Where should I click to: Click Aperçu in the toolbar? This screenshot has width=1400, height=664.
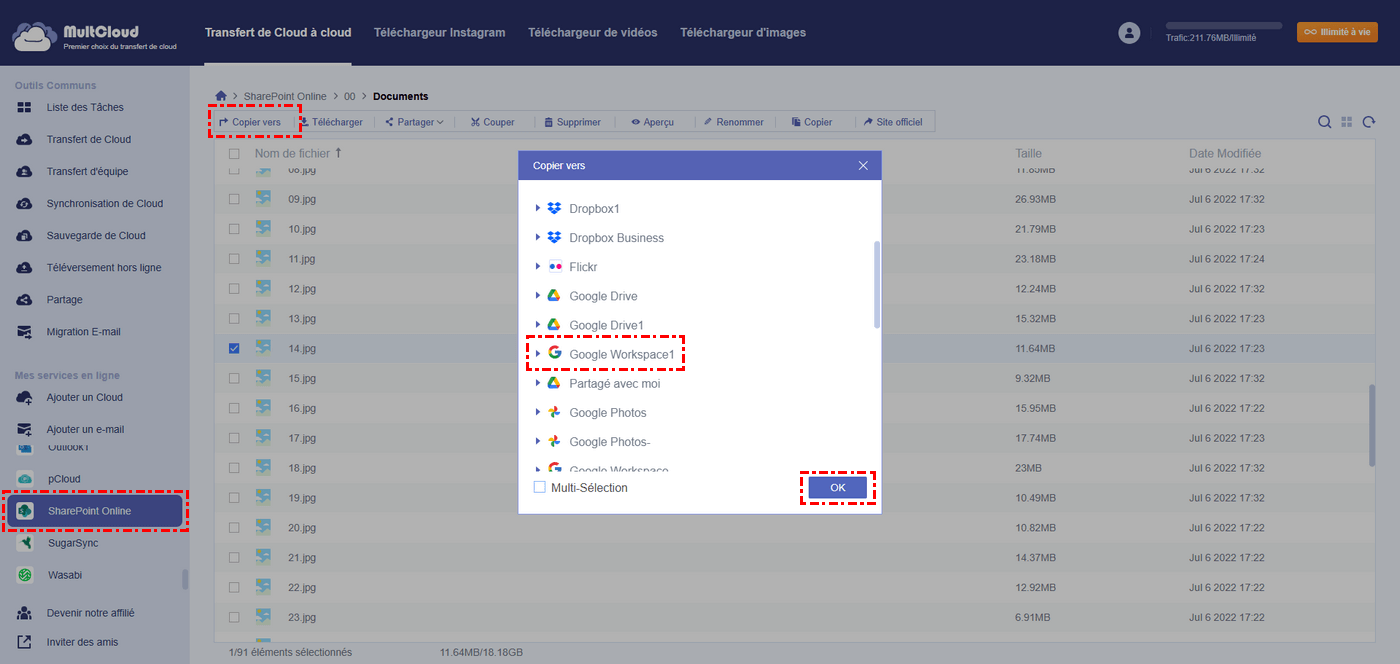tap(652, 122)
